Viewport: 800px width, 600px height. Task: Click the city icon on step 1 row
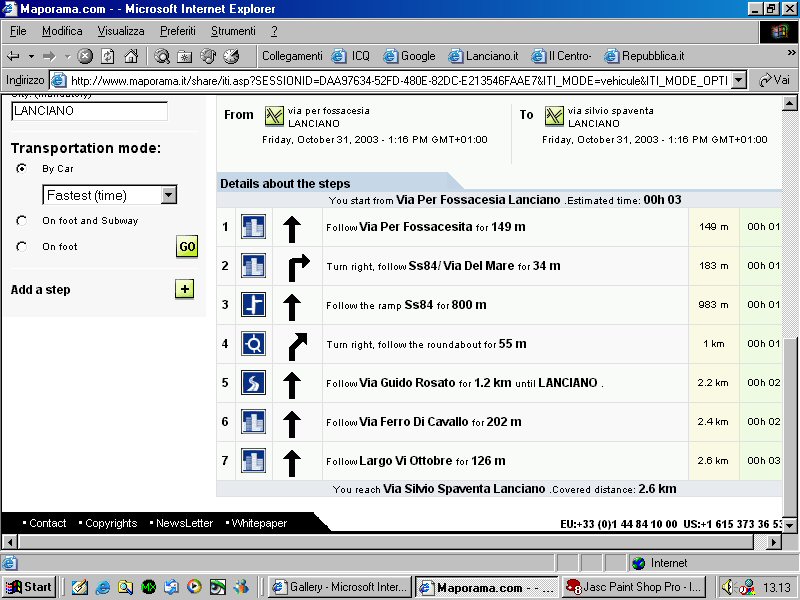(254, 227)
